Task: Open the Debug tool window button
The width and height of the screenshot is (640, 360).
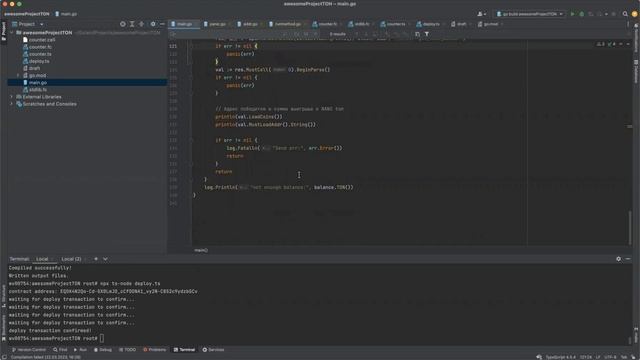Action: click(x=103, y=350)
